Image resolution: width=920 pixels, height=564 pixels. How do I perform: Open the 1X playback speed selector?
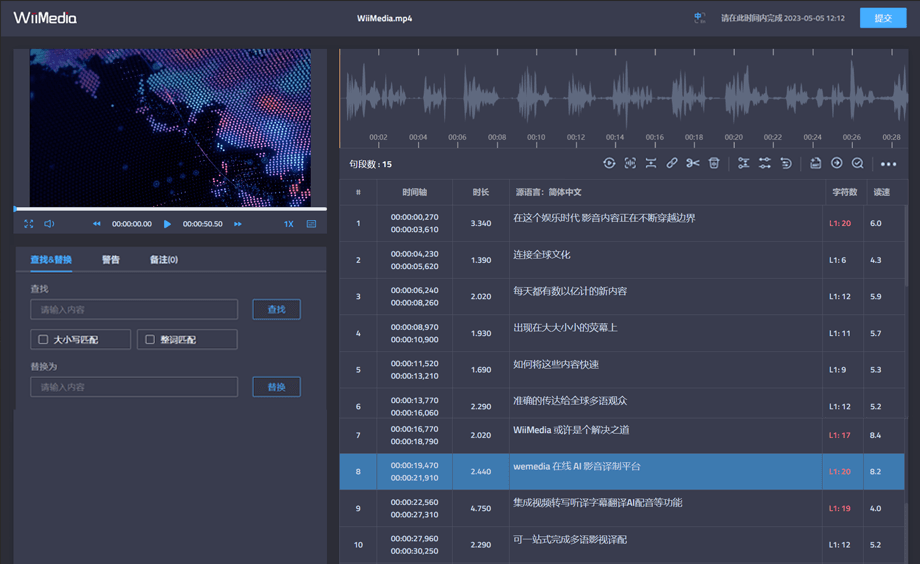tap(289, 224)
